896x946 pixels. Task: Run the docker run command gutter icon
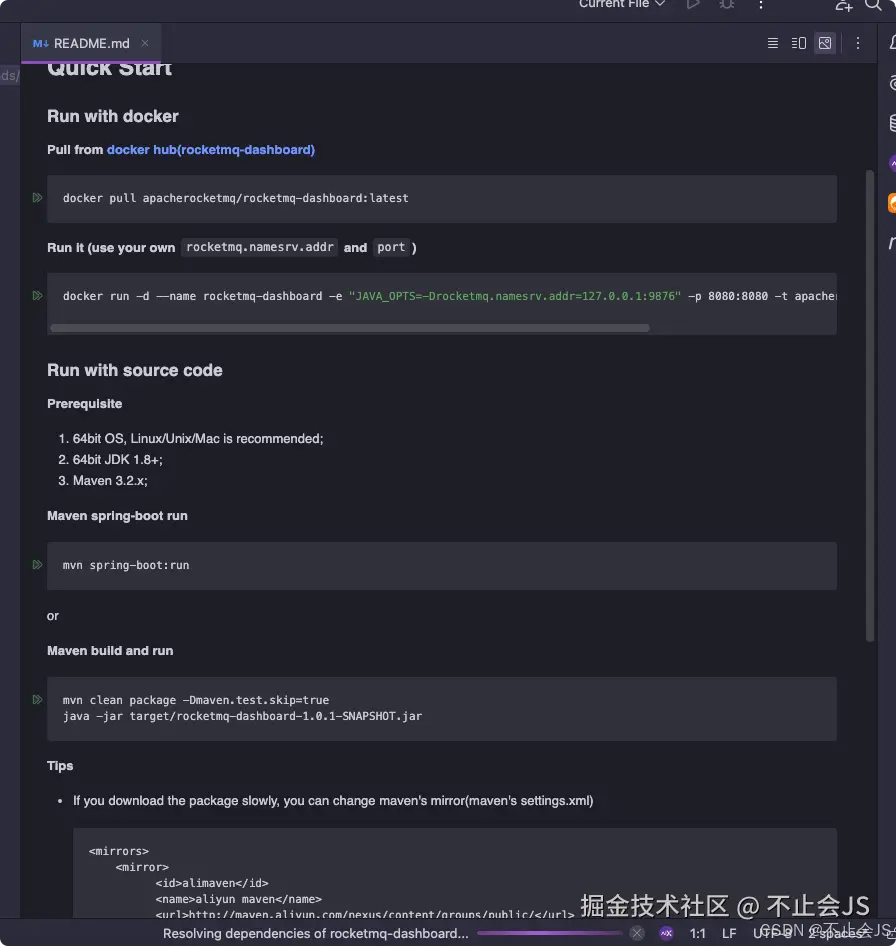click(37, 296)
